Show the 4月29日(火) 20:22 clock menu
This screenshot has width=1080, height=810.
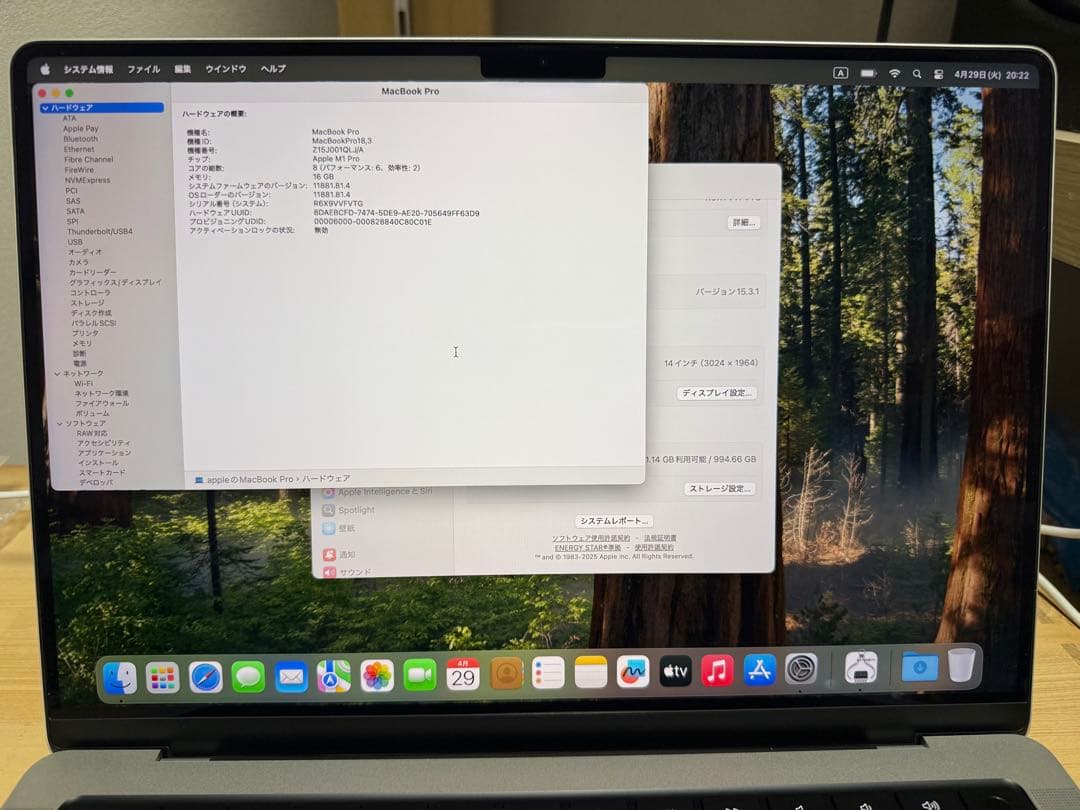pos(992,75)
